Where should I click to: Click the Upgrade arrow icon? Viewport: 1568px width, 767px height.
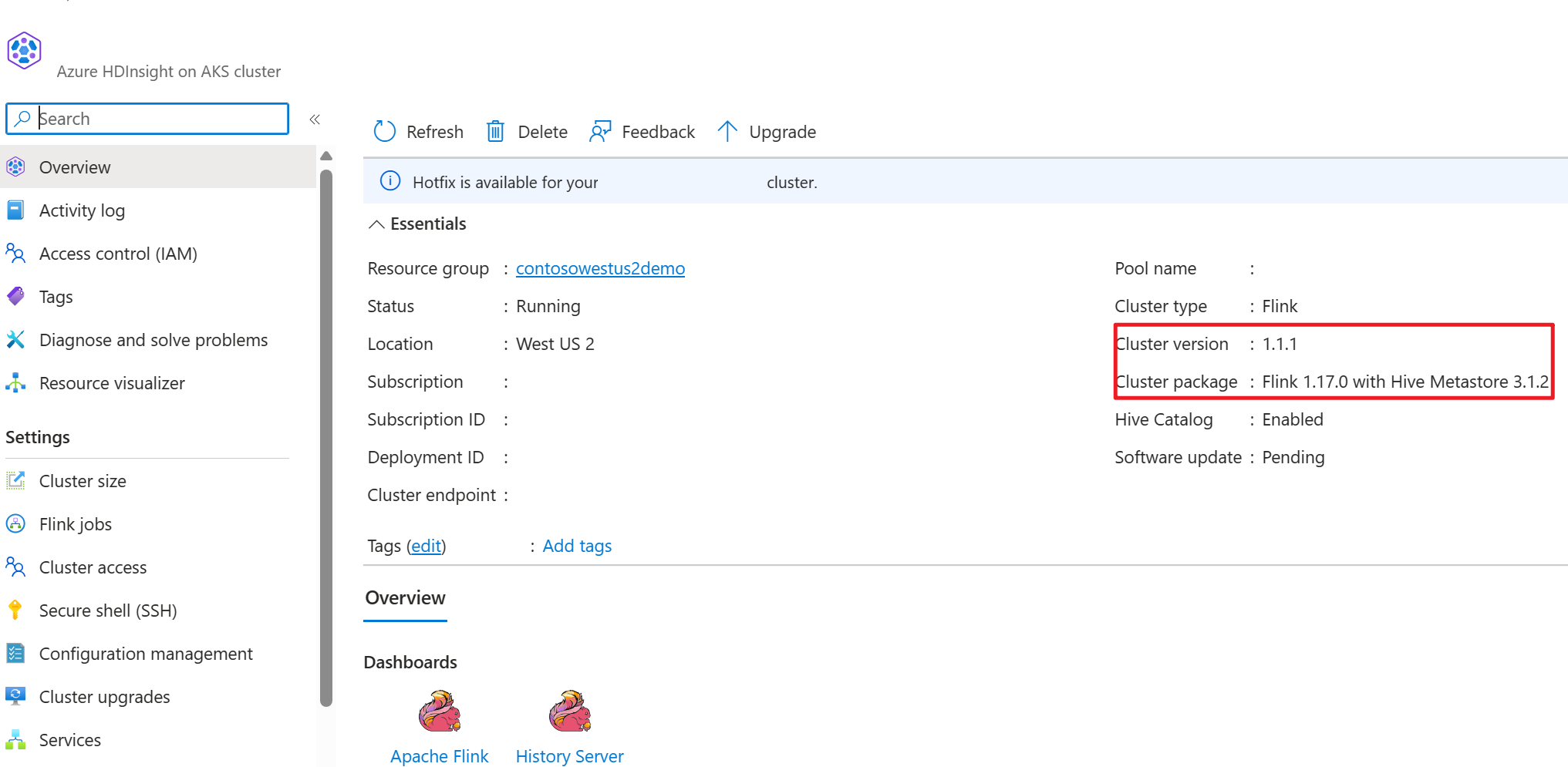pyautogui.click(x=727, y=132)
